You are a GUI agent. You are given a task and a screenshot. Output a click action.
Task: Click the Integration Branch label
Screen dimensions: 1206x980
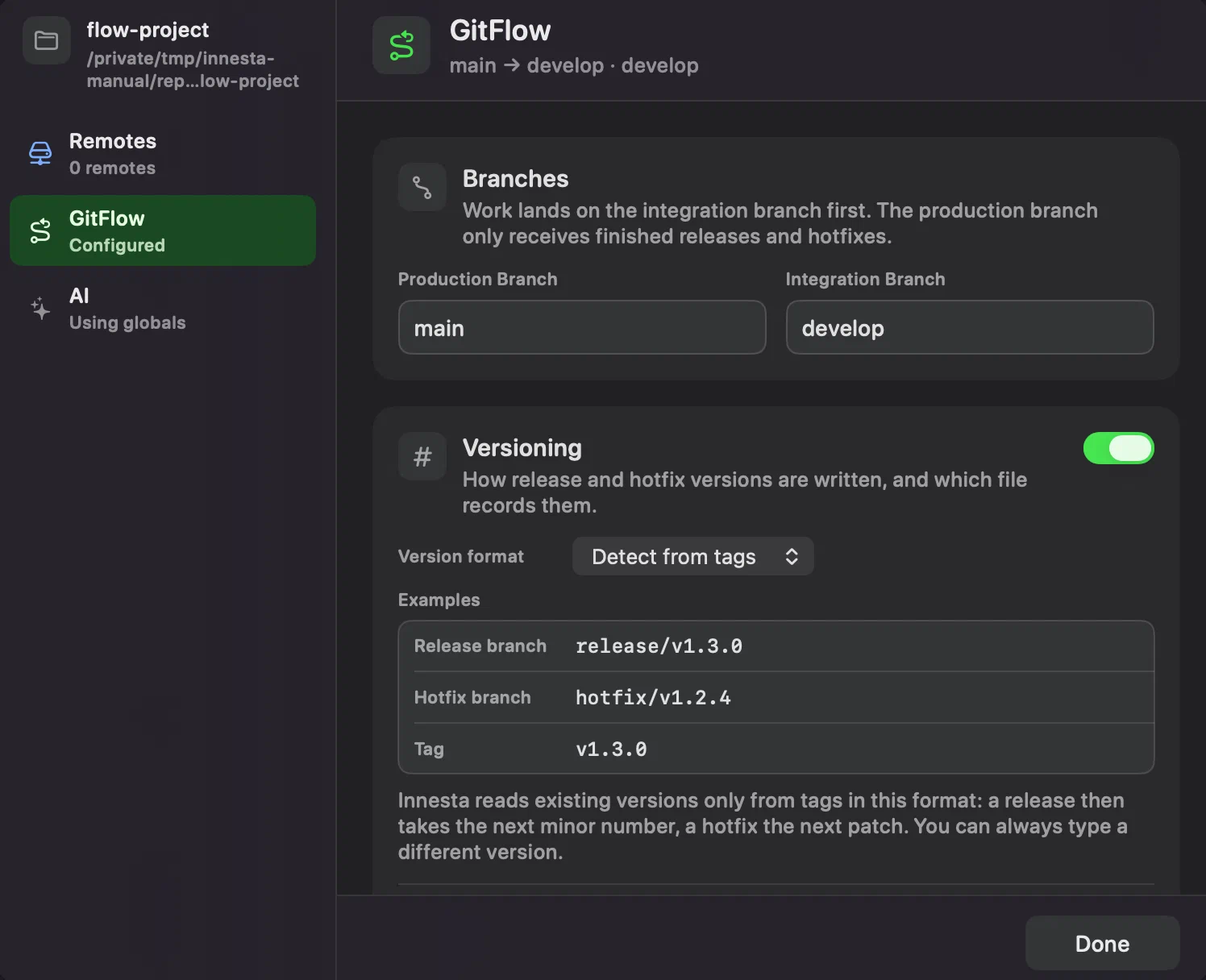click(865, 279)
